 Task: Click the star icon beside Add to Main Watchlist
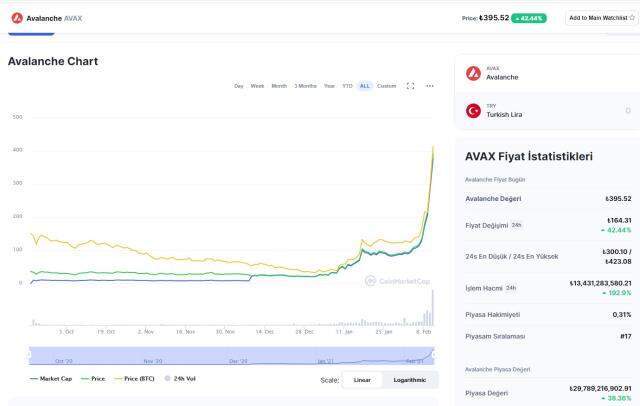click(x=632, y=18)
